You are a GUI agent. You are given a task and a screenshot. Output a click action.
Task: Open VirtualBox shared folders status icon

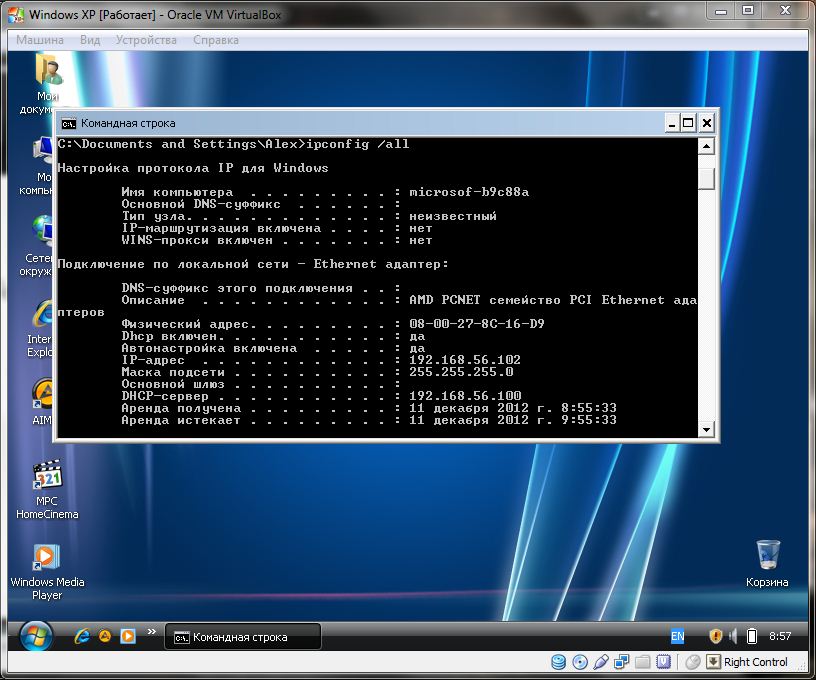[x=642, y=662]
